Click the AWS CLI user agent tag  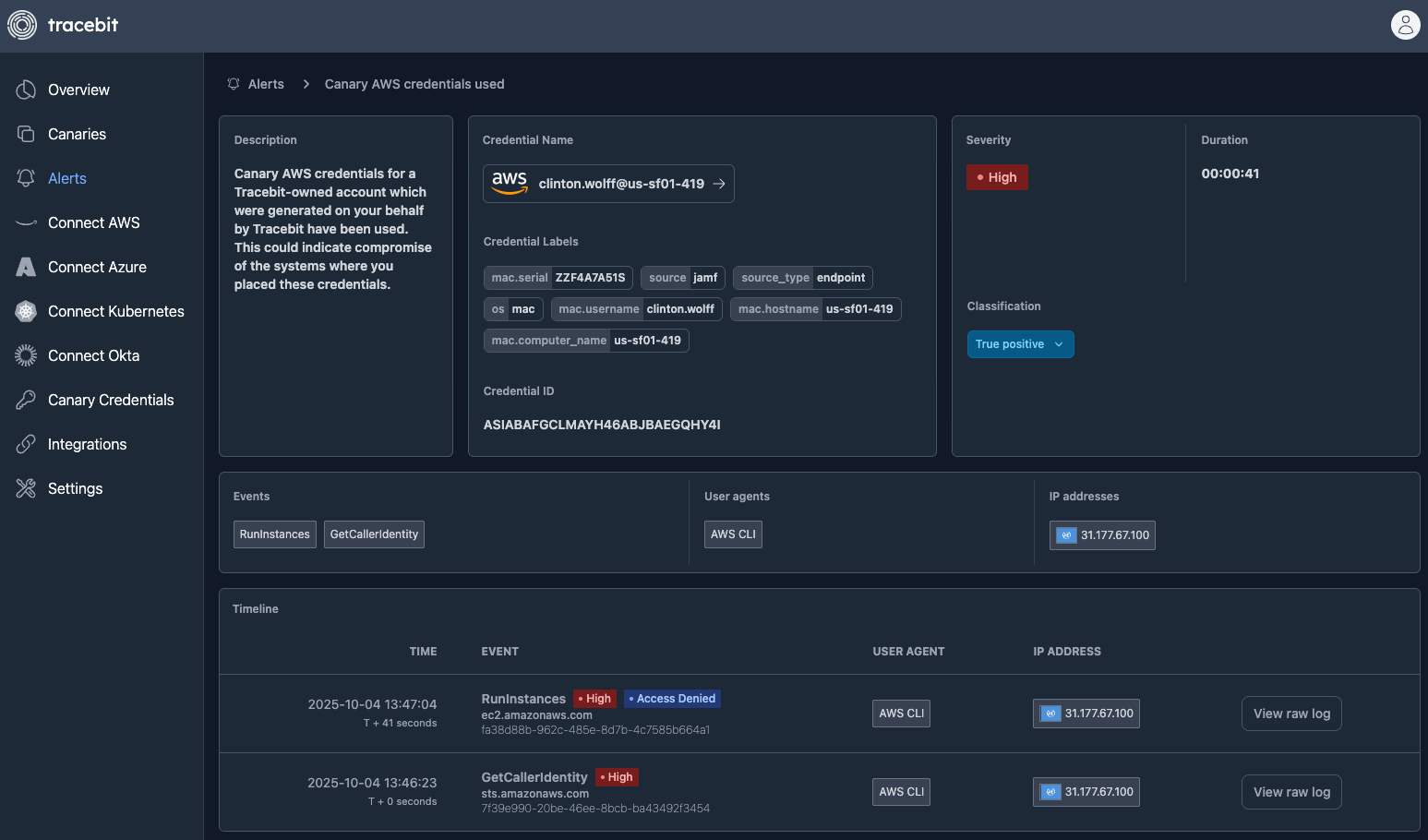click(733, 534)
